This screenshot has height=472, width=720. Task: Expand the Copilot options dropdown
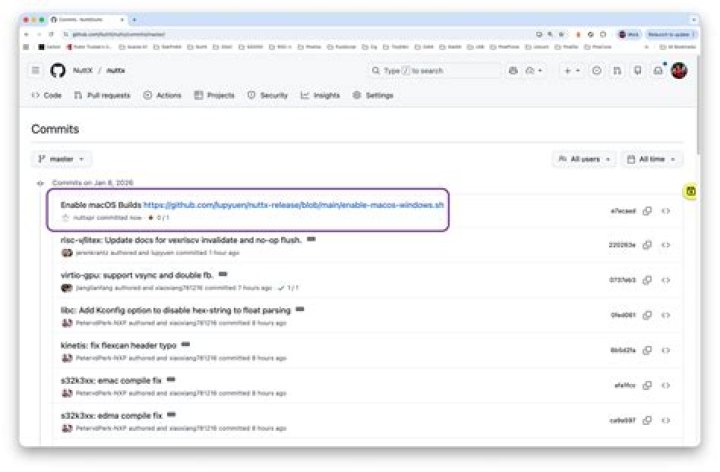[x=534, y=70]
